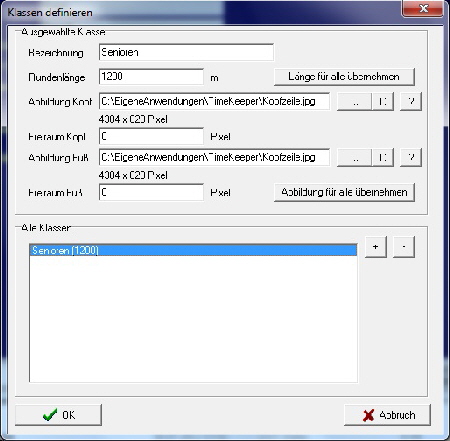Click the ".." browse button for Abbildung Kopf
The width and height of the screenshot is (450, 441).
click(x=354, y=101)
